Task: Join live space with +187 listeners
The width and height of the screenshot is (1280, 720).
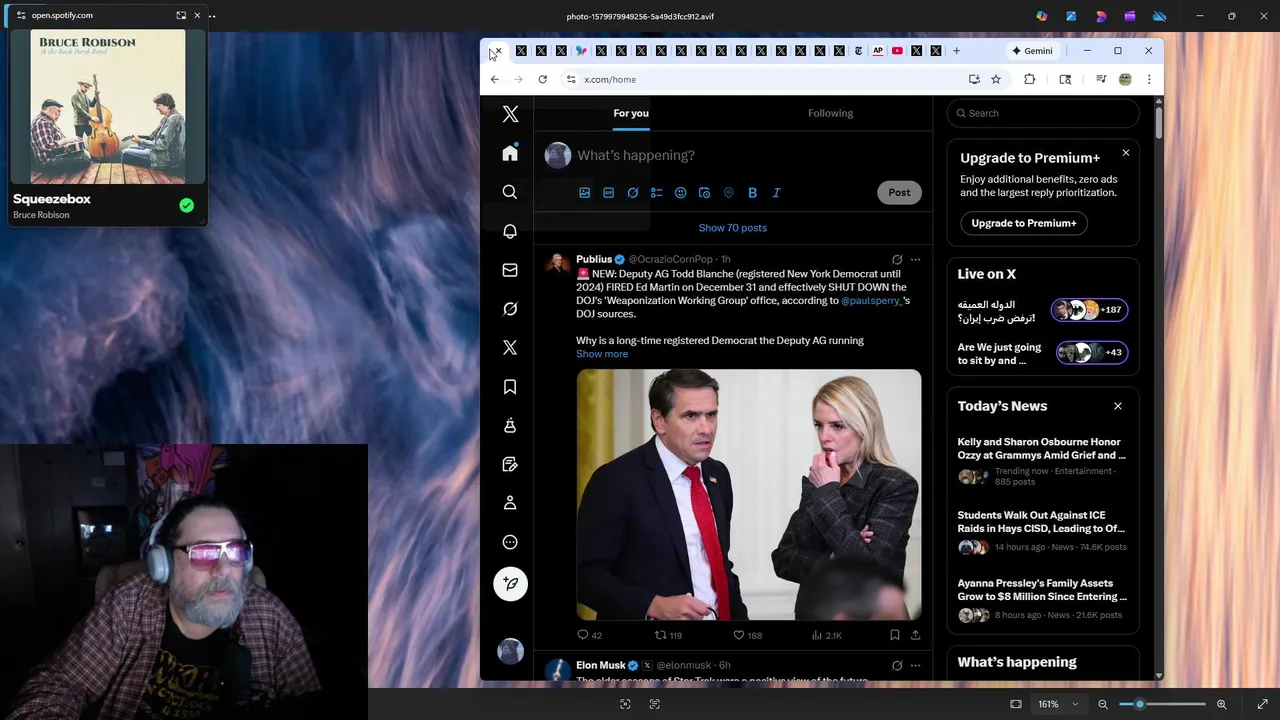Action: tap(1089, 310)
